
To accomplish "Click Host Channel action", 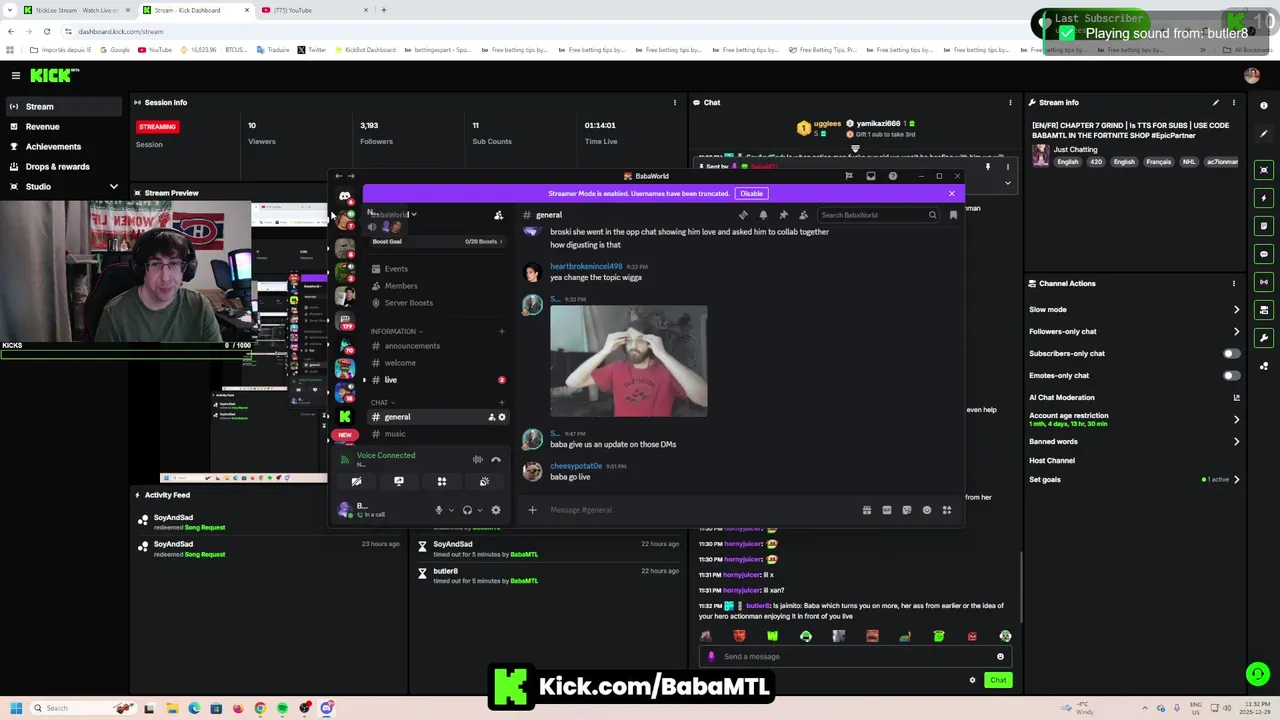I will pyautogui.click(x=1052, y=461).
